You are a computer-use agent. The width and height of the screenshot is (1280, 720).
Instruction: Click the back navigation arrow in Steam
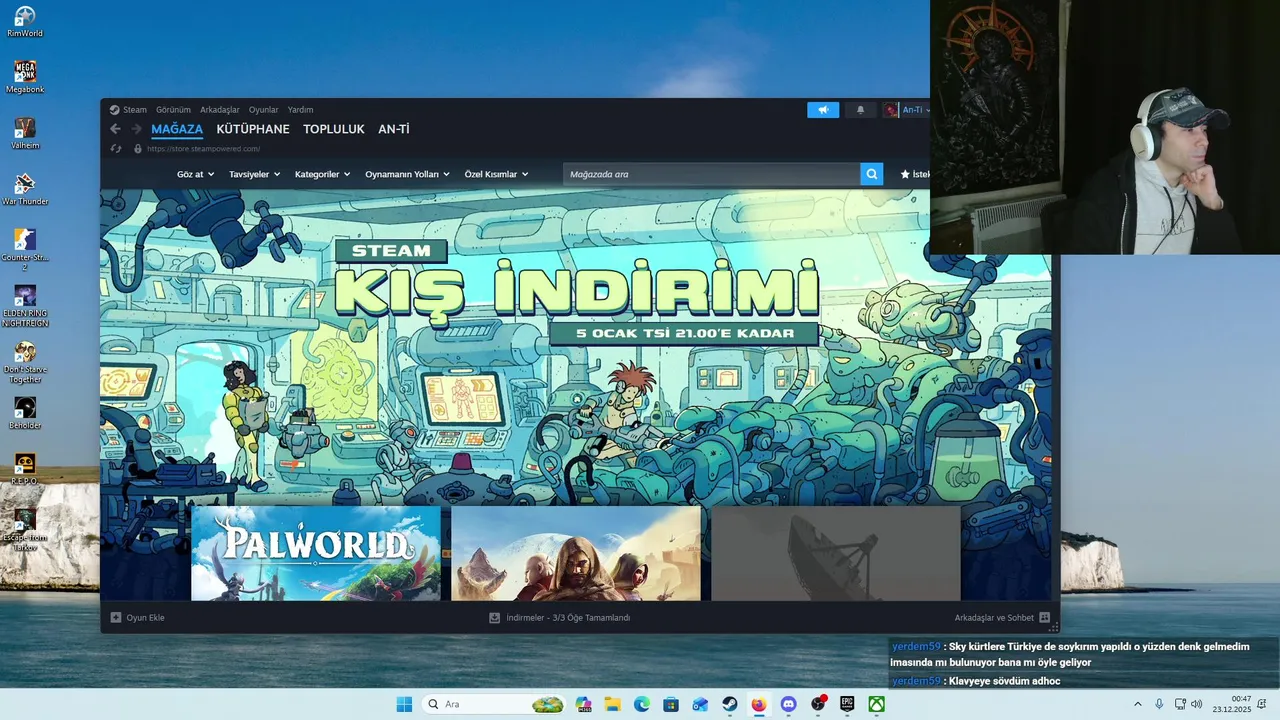(115, 129)
